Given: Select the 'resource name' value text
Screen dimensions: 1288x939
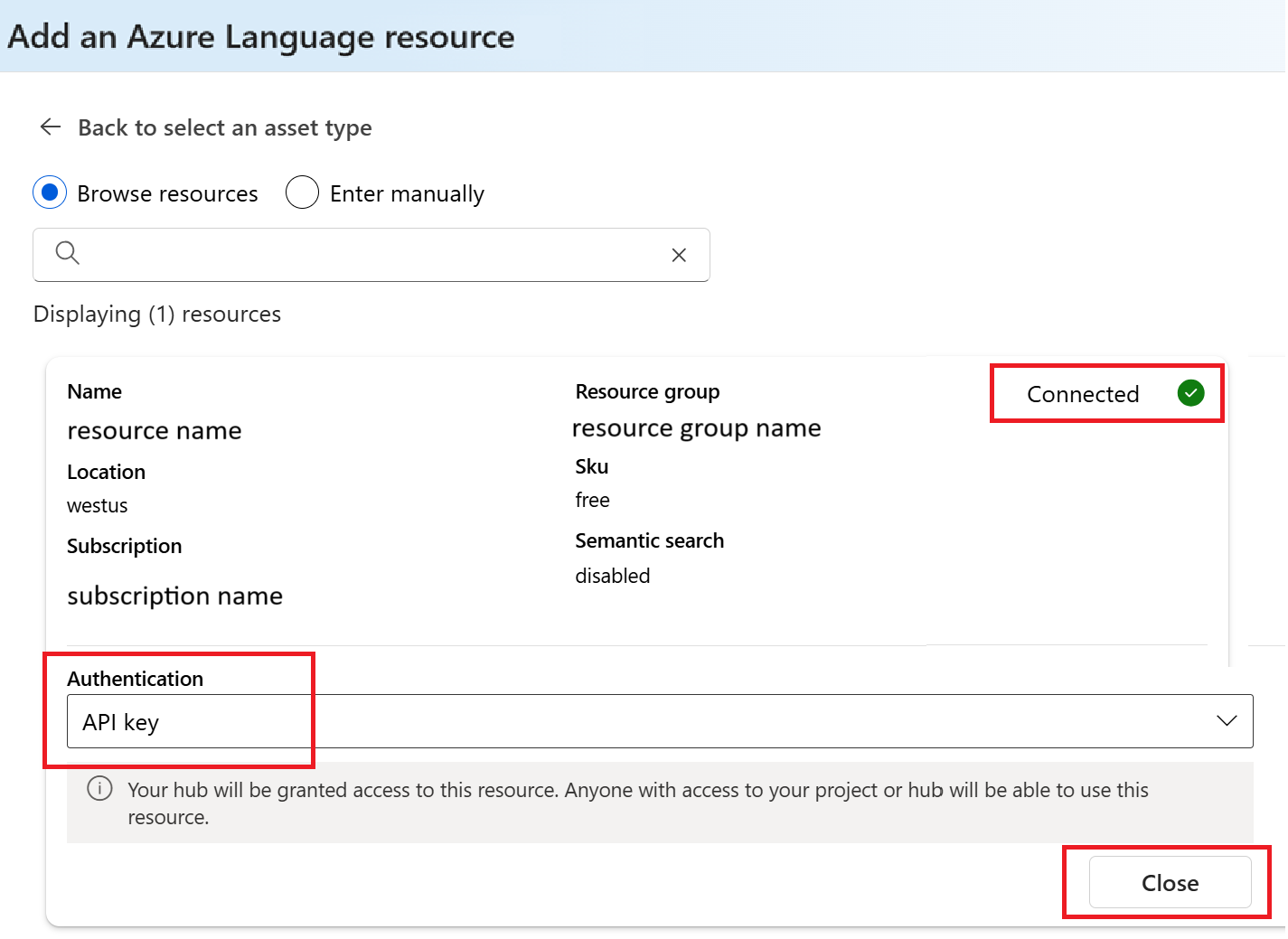Looking at the screenshot, I should [155, 430].
